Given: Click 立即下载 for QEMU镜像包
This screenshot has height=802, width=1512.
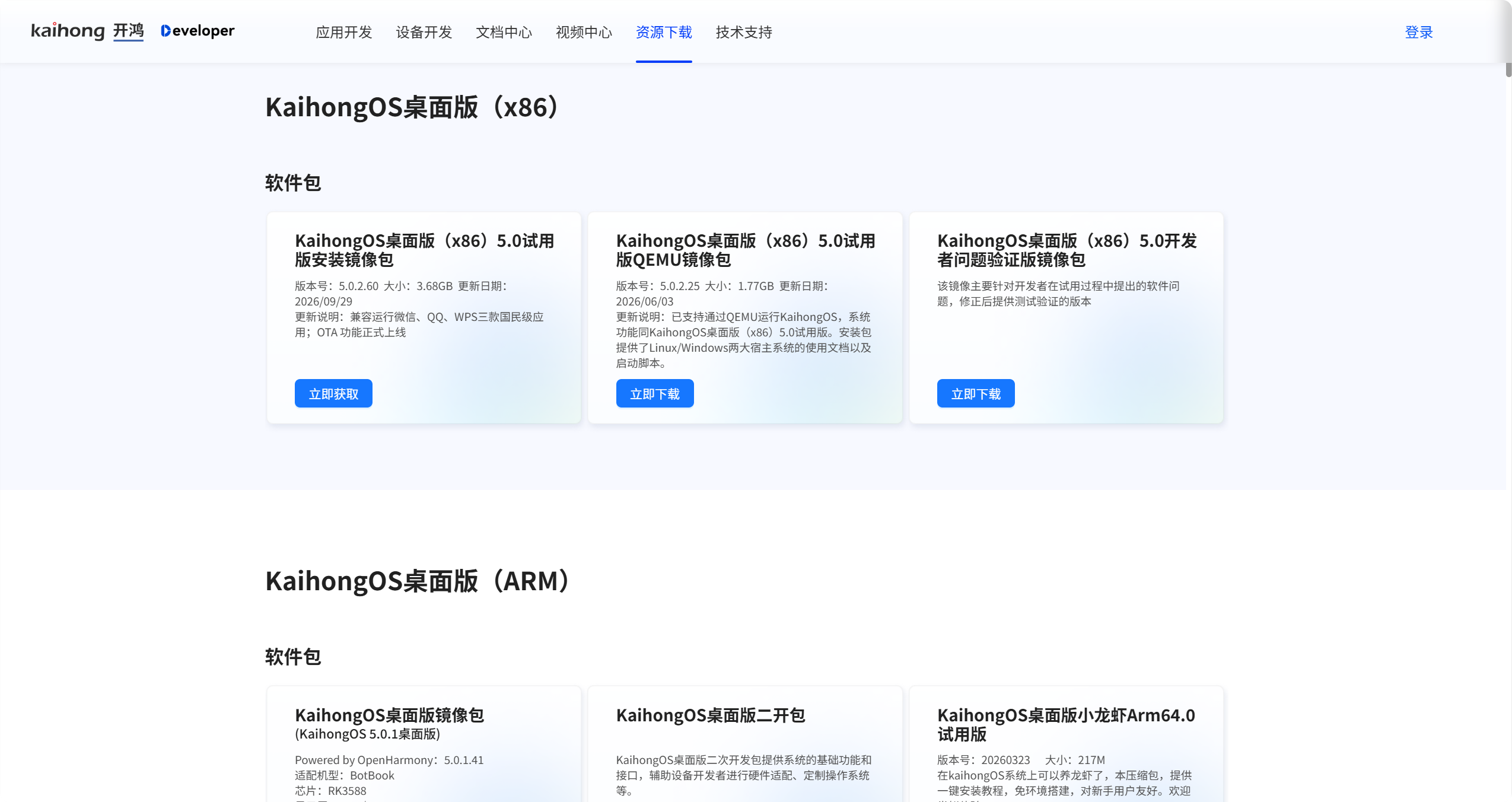Looking at the screenshot, I should 655,393.
